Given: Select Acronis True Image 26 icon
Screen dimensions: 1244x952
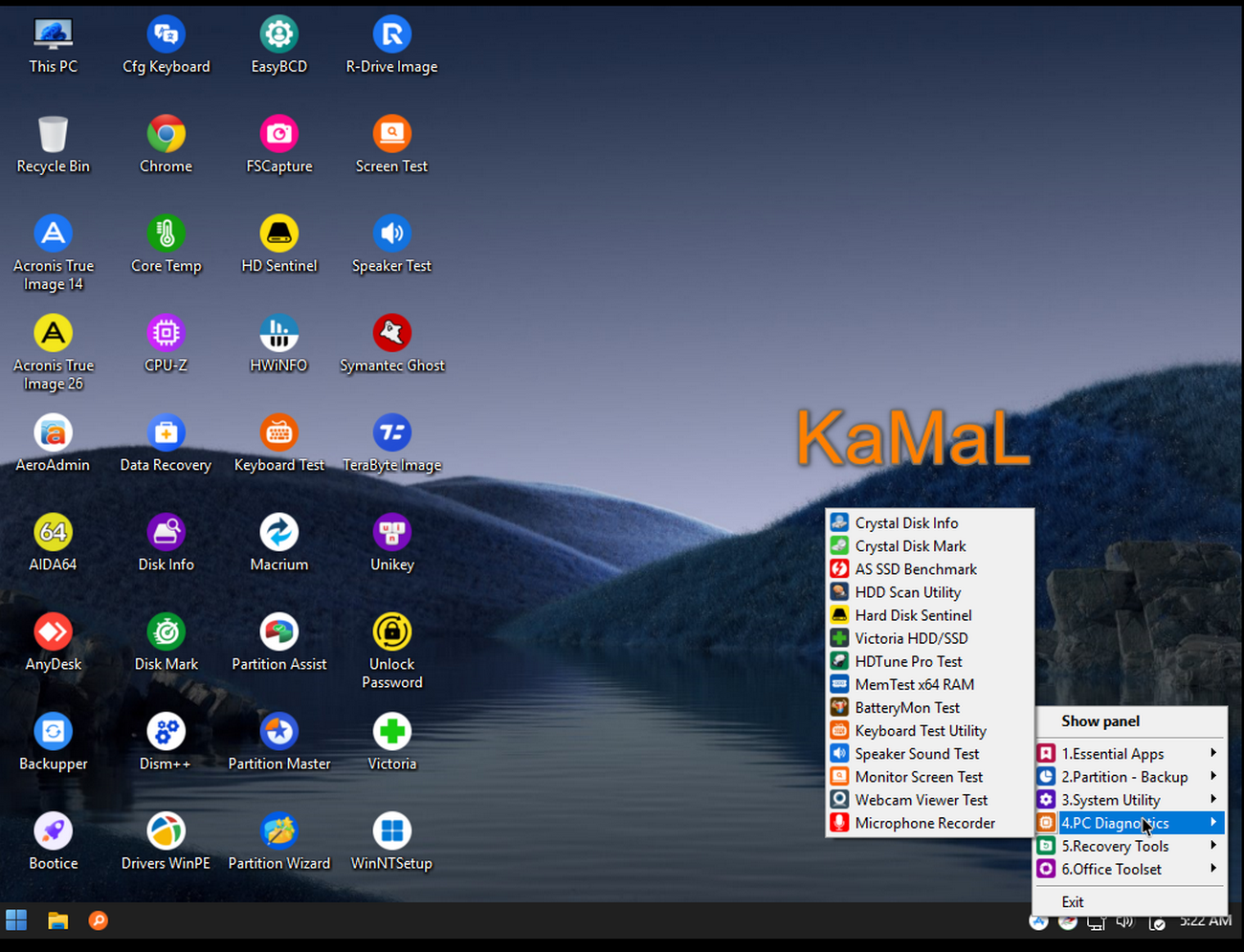Looking at the screenshot, I should 54,354.
